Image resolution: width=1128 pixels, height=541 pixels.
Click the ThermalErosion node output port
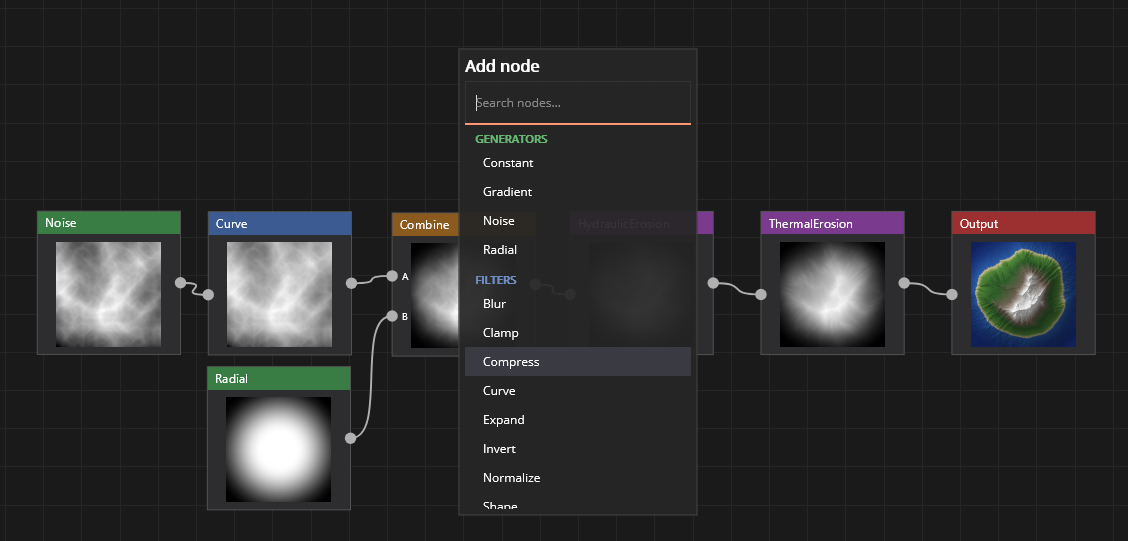904,283
